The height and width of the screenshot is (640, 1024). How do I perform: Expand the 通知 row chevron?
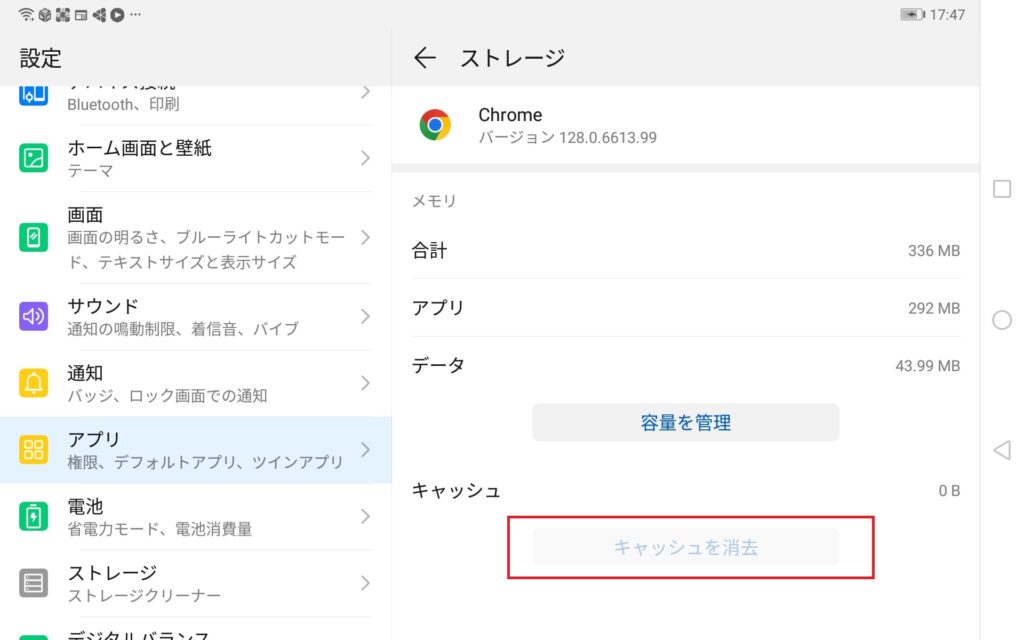[365, 383]
